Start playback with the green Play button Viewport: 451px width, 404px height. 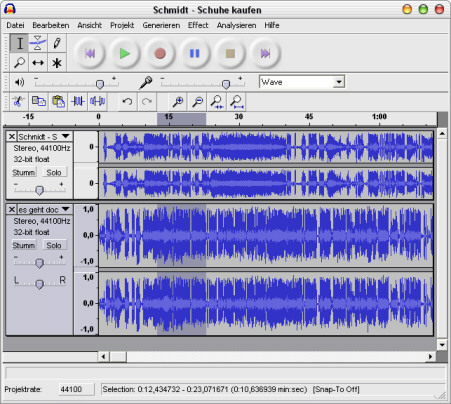point(124,53)
